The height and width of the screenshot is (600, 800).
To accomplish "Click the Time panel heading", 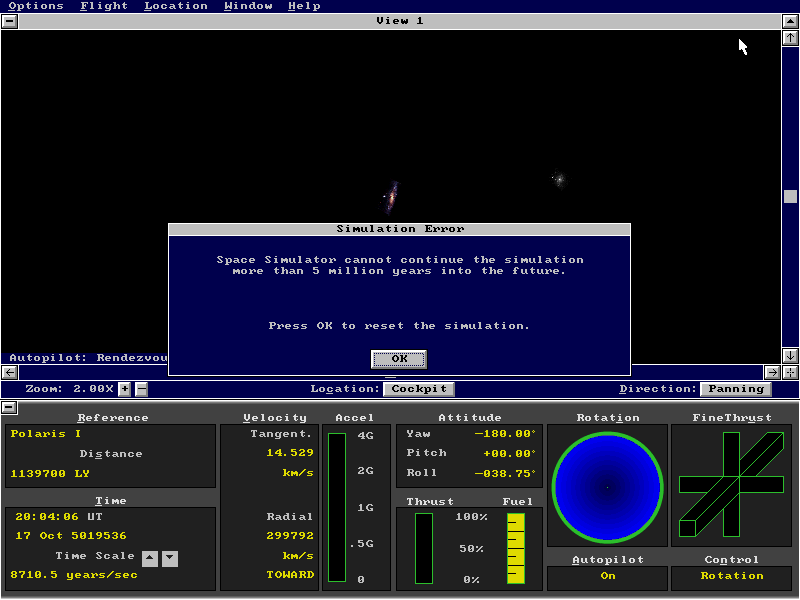I will coord(111,501).
